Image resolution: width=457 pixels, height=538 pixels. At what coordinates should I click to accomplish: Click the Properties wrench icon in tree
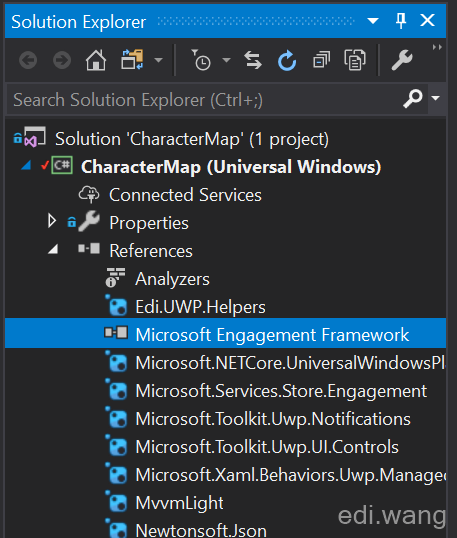pyautogui.click(x=89, y=221)
